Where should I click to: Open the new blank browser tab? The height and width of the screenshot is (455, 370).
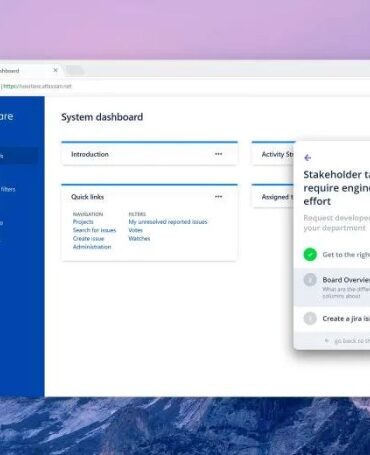74,70
